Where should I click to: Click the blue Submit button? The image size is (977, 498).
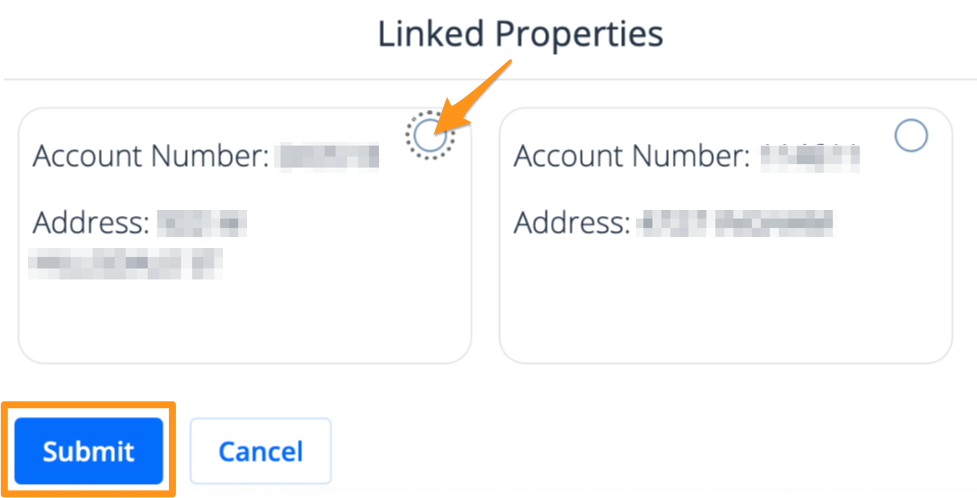tap(88, 451)
